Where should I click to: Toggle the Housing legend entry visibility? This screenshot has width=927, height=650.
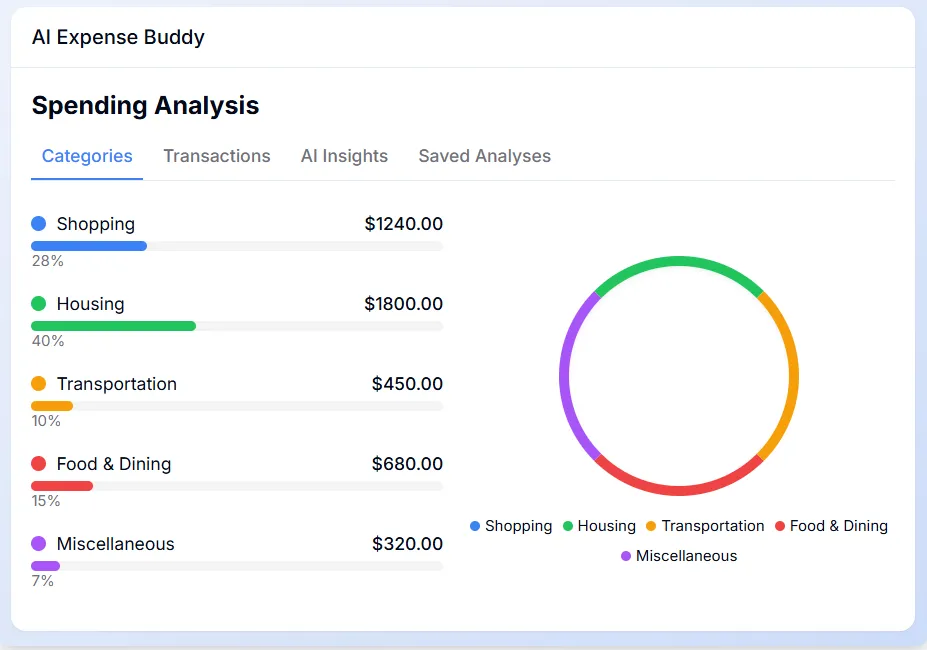[599, 525]
